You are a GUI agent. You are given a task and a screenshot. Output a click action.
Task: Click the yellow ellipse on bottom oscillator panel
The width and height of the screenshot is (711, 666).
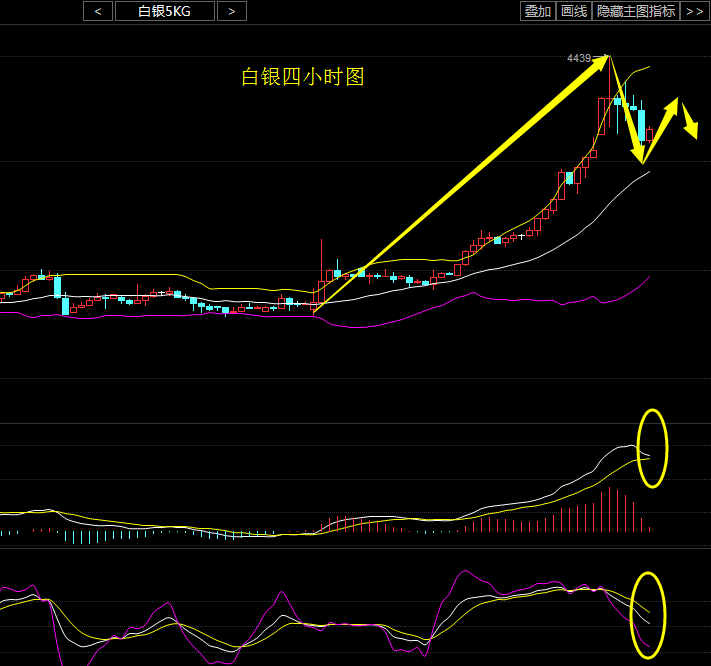[649, 614]
